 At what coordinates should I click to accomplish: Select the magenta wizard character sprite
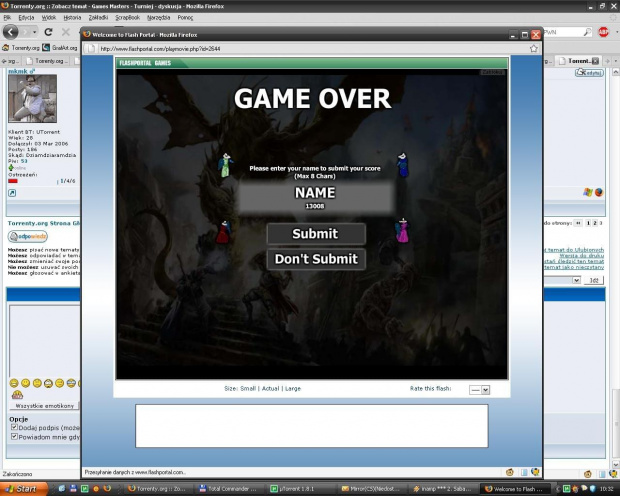[x=402, y=231]
